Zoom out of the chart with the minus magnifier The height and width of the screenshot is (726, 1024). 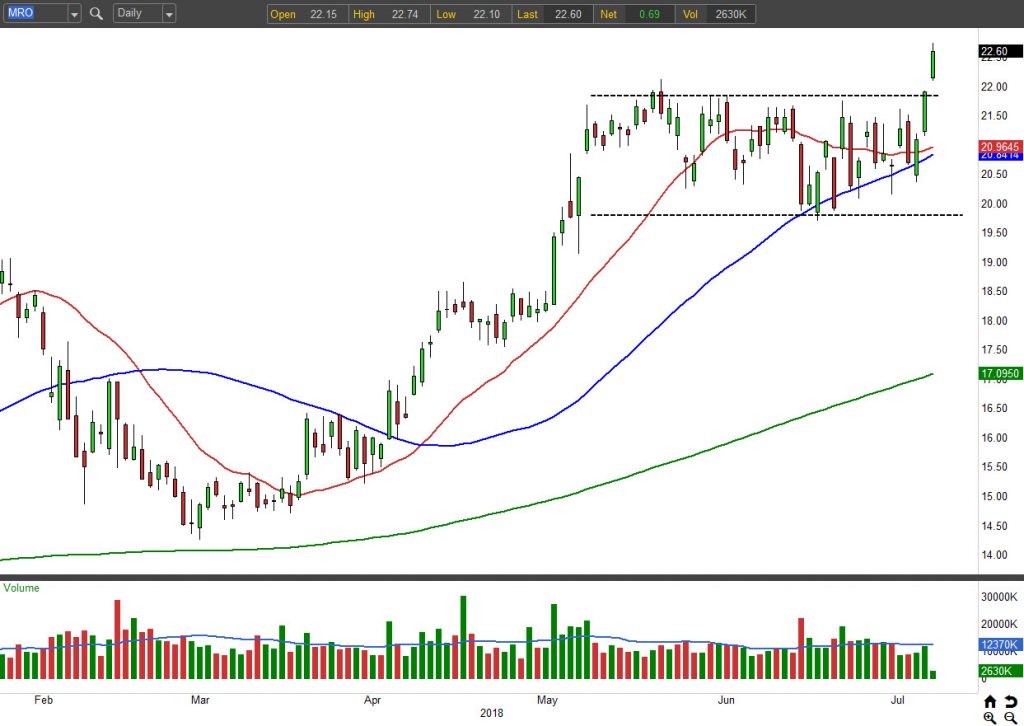coord(1010,718)
